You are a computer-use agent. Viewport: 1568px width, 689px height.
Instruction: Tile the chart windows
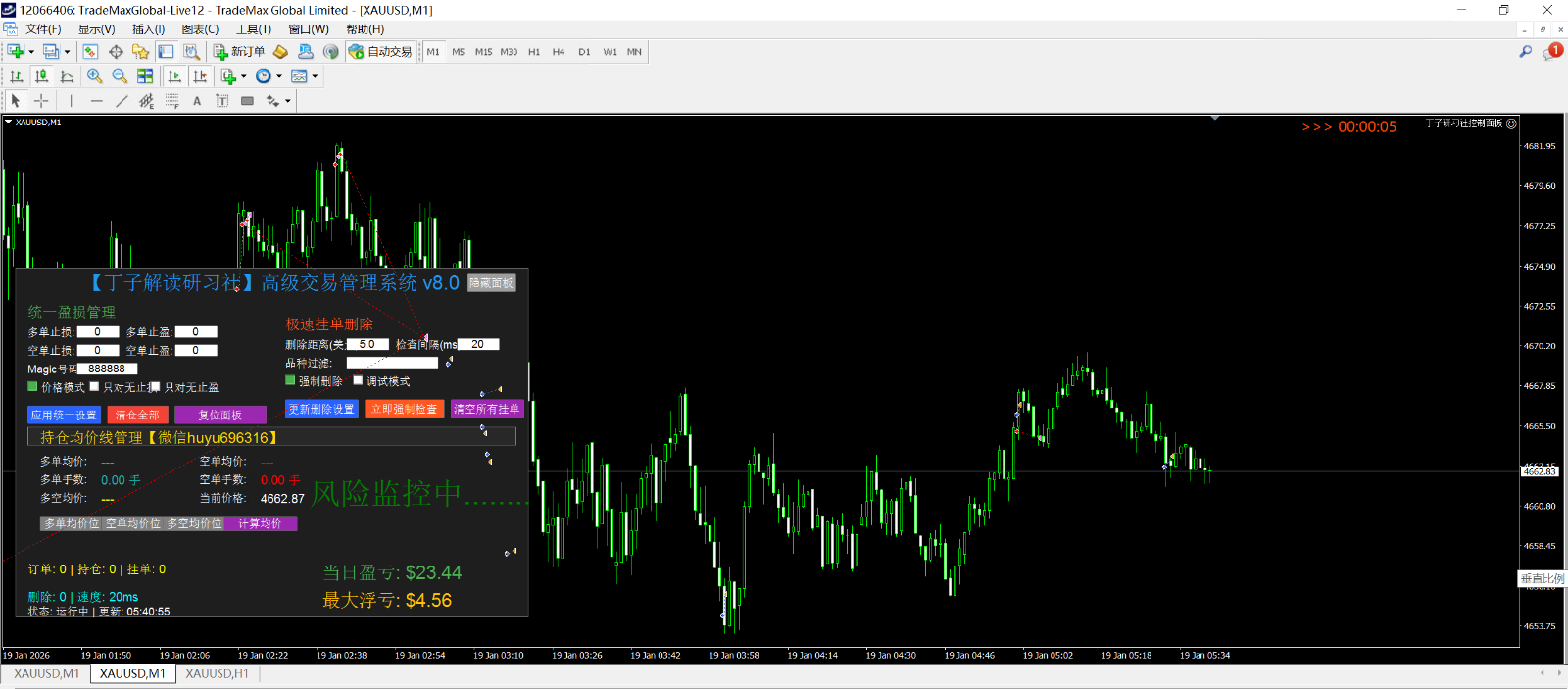[x=145, y=75]
